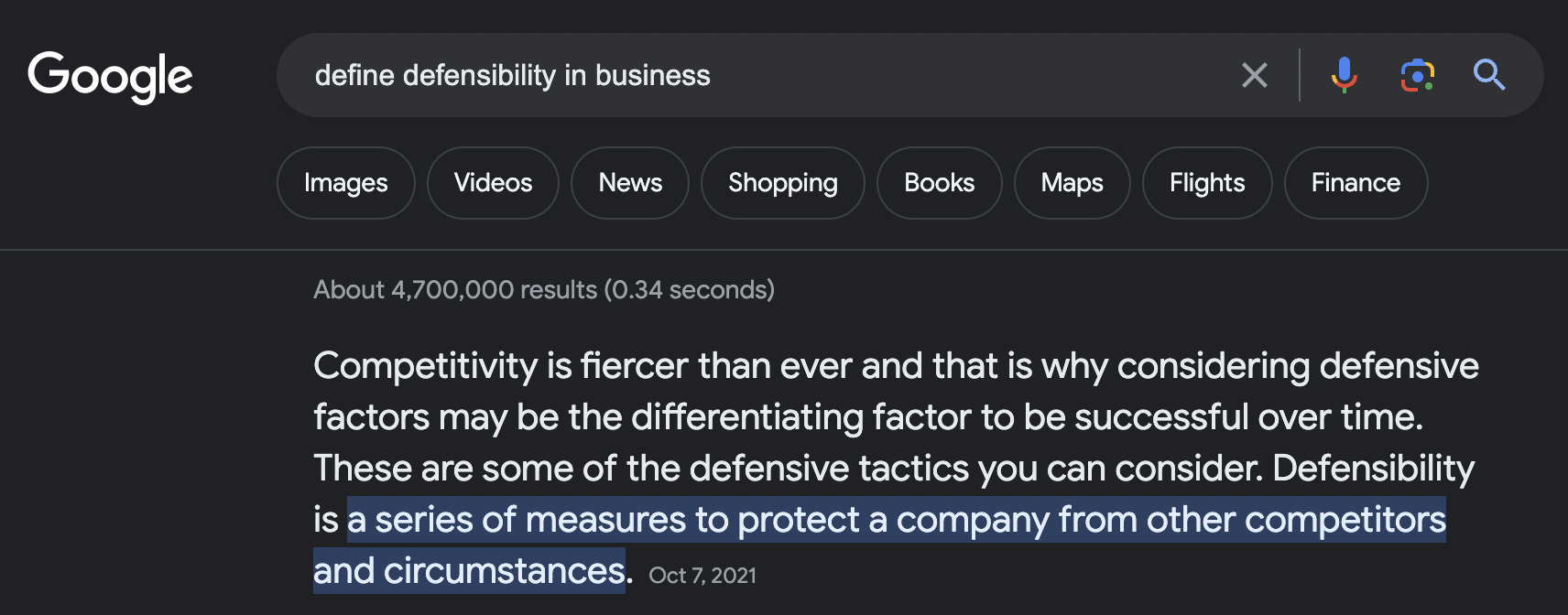This screenshot has height=615, width=1568.
Task: Click the word 'Competitivity' in the snippet
Action: pos(426,366)
